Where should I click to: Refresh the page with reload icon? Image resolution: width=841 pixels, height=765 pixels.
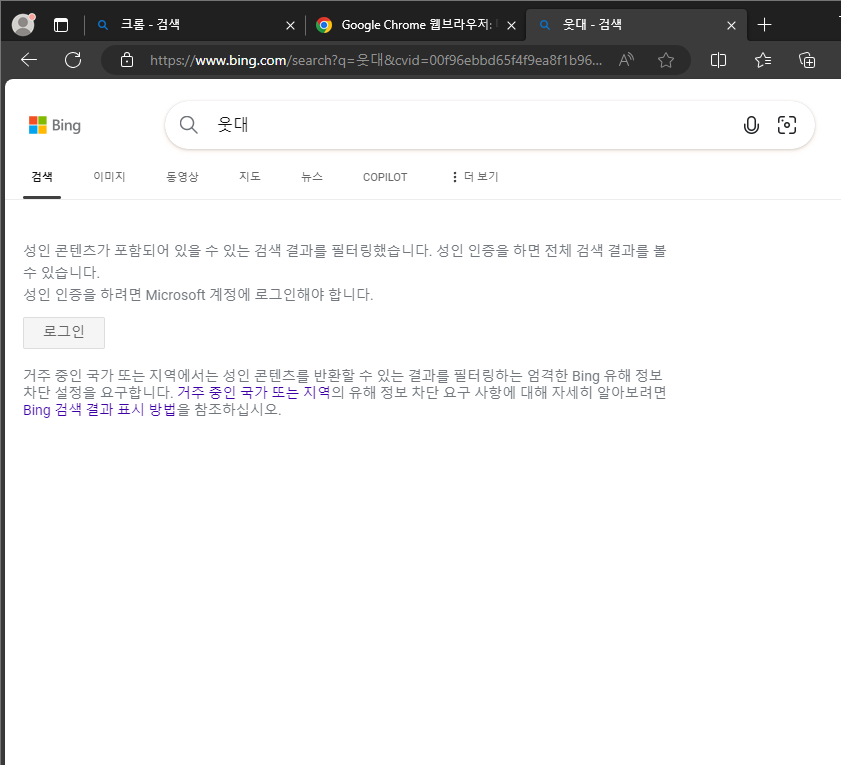[x=73, y=60]
